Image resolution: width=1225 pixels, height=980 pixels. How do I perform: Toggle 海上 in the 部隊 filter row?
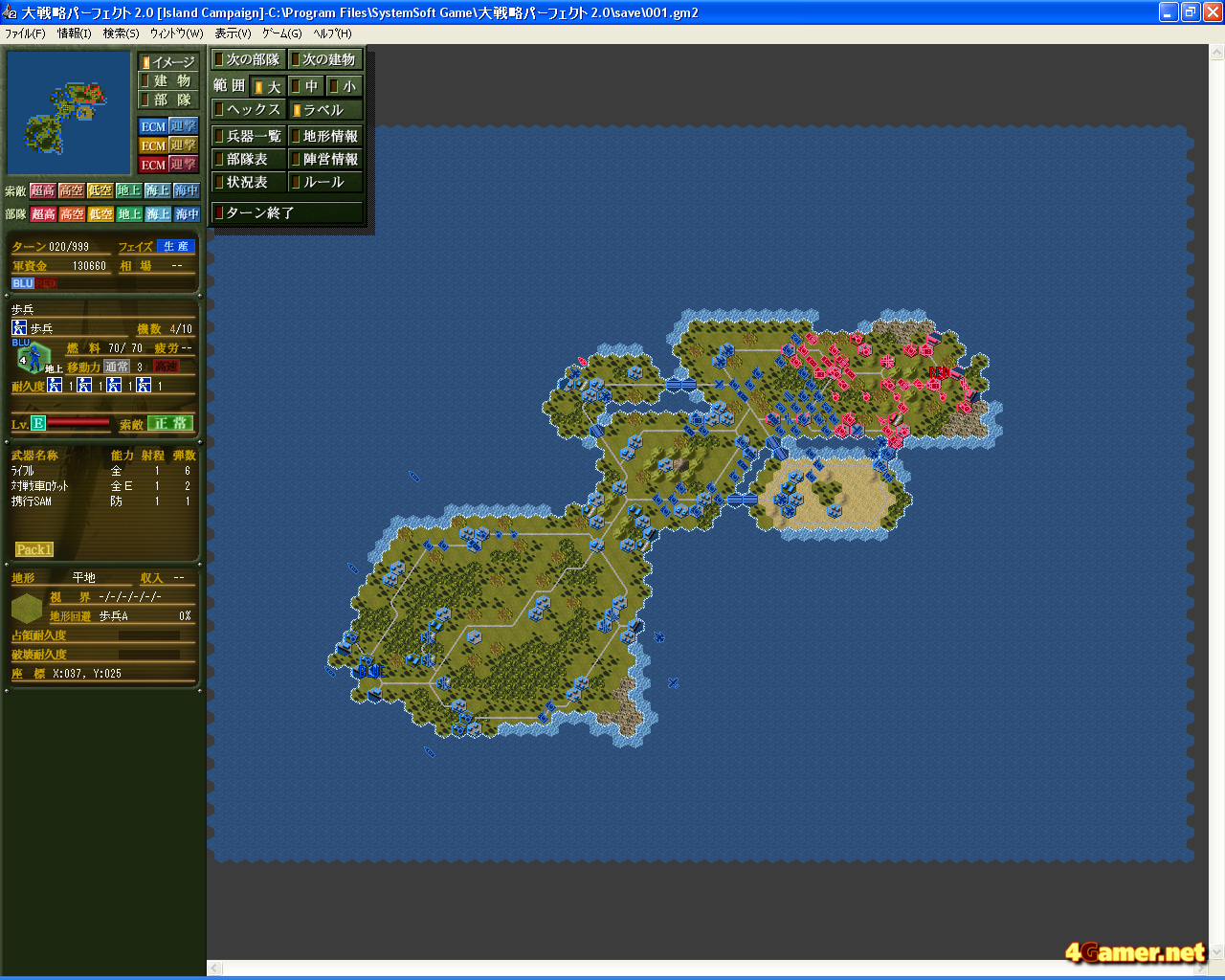(x=158, y=214)
